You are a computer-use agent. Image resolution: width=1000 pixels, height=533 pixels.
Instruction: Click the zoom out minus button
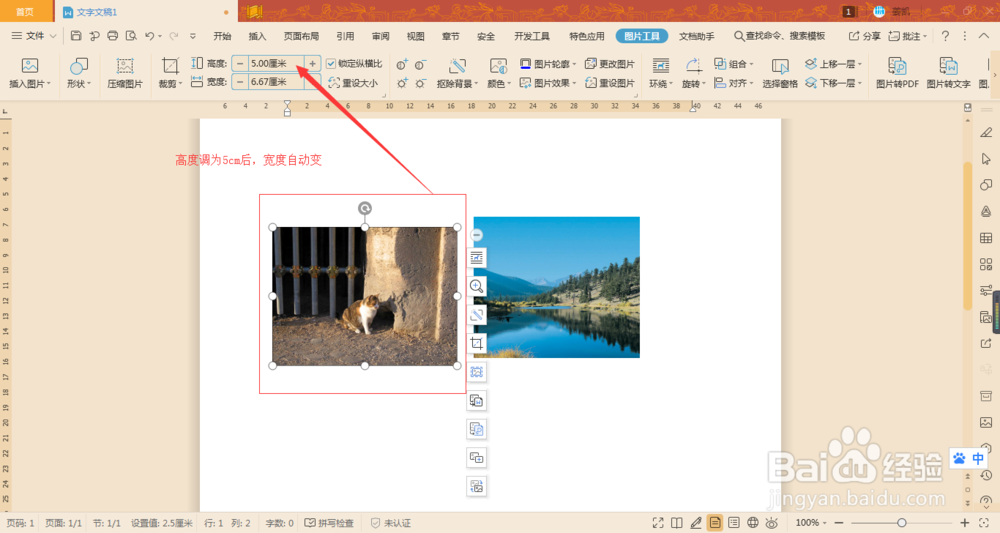pos(839,523)
